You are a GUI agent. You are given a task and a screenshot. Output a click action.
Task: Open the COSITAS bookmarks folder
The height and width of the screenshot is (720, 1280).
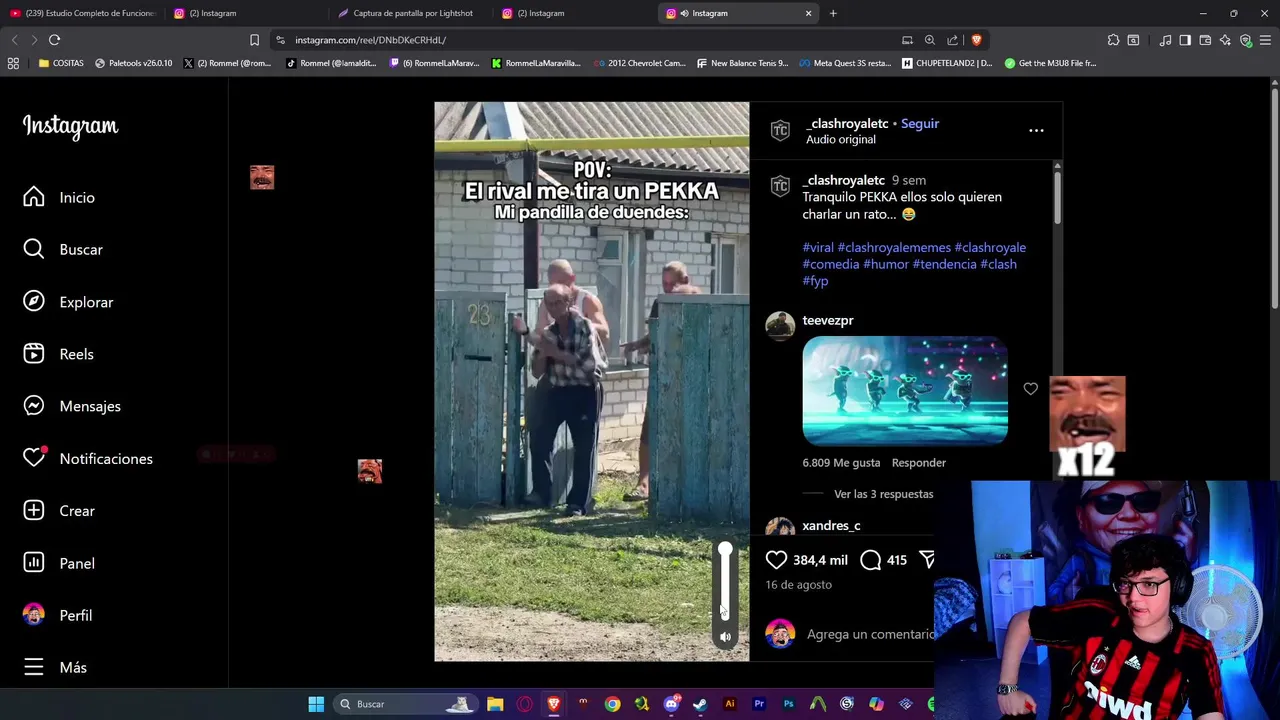pyautogui.click(x=61, y=63)
